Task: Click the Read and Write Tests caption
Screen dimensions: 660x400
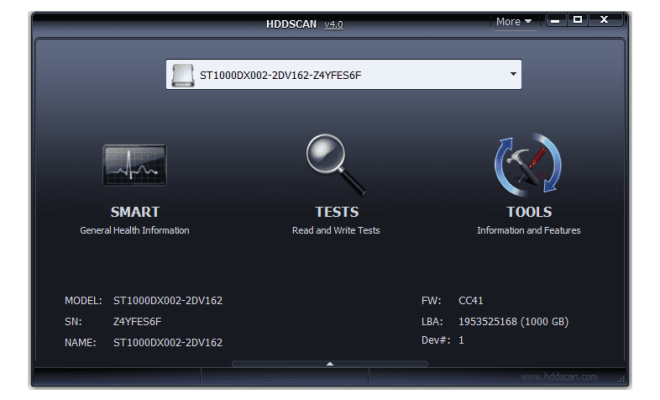Action: [336, 230]
